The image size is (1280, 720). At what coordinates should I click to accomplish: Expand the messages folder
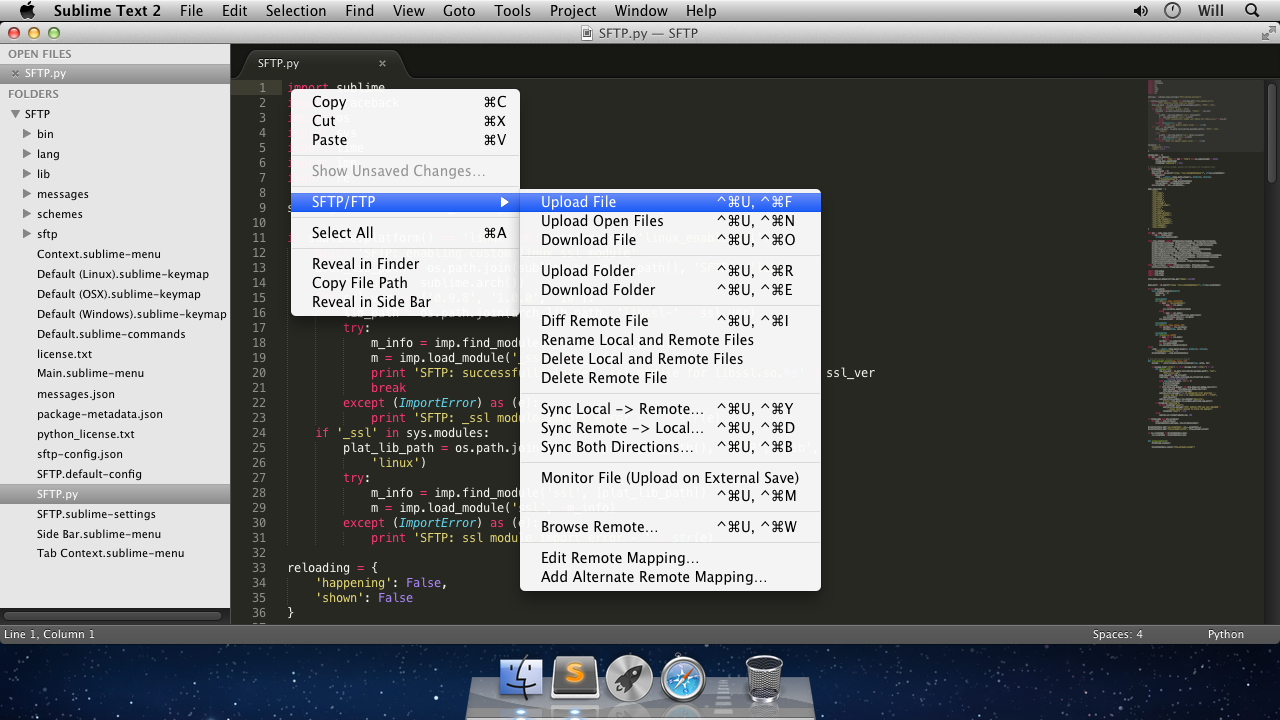click(x=27, y=194)
